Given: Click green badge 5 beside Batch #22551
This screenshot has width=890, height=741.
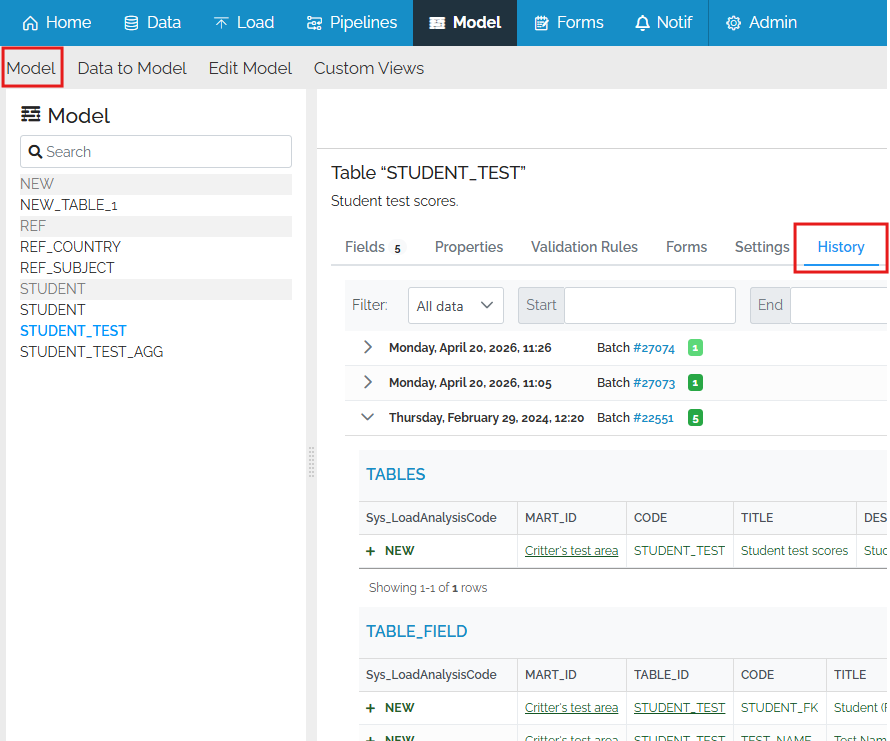Looking at the screenshot, I should coord(695,418).
